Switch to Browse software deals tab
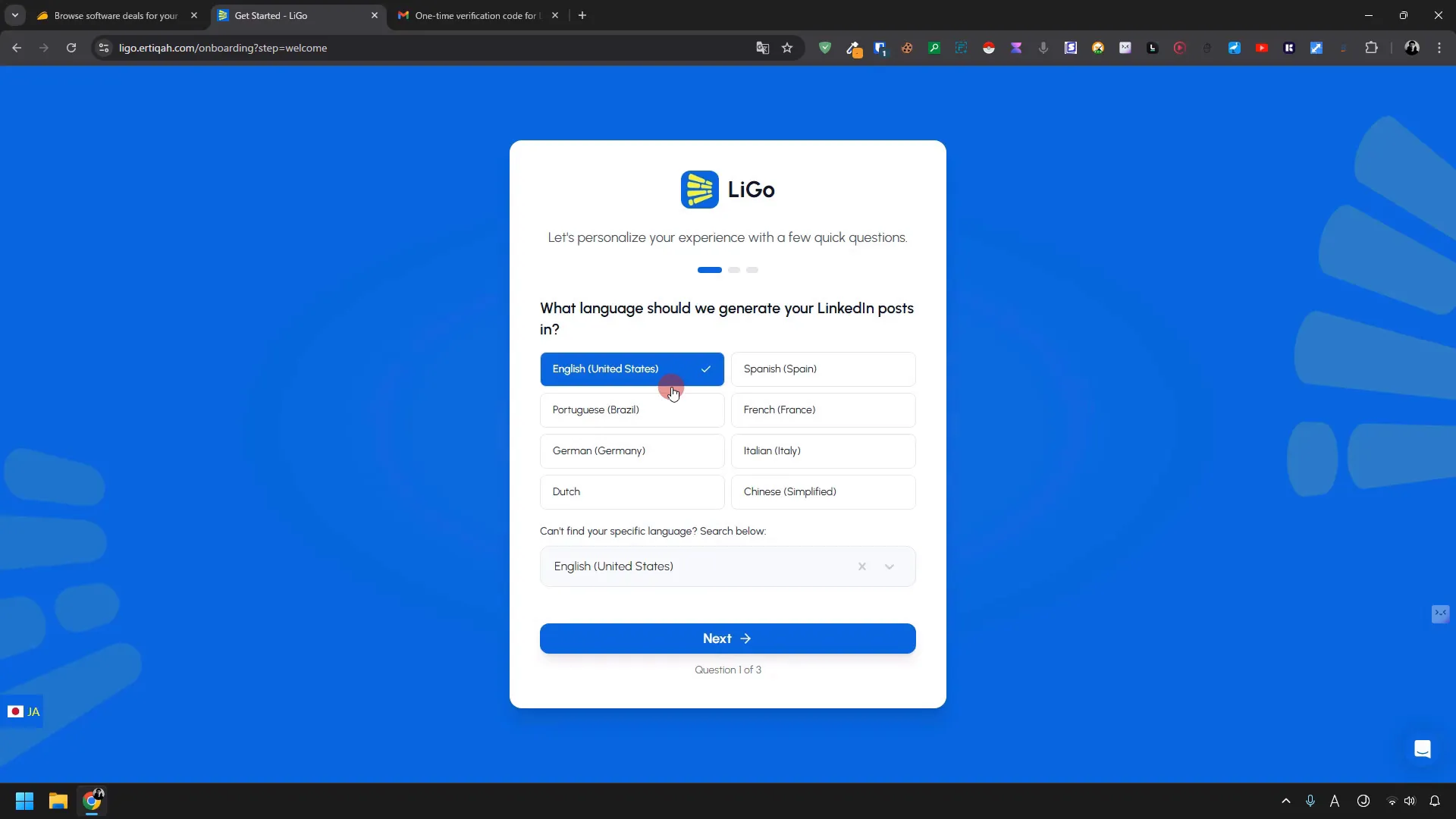The width and height of the screenshot is (1456, 819). 115,15
